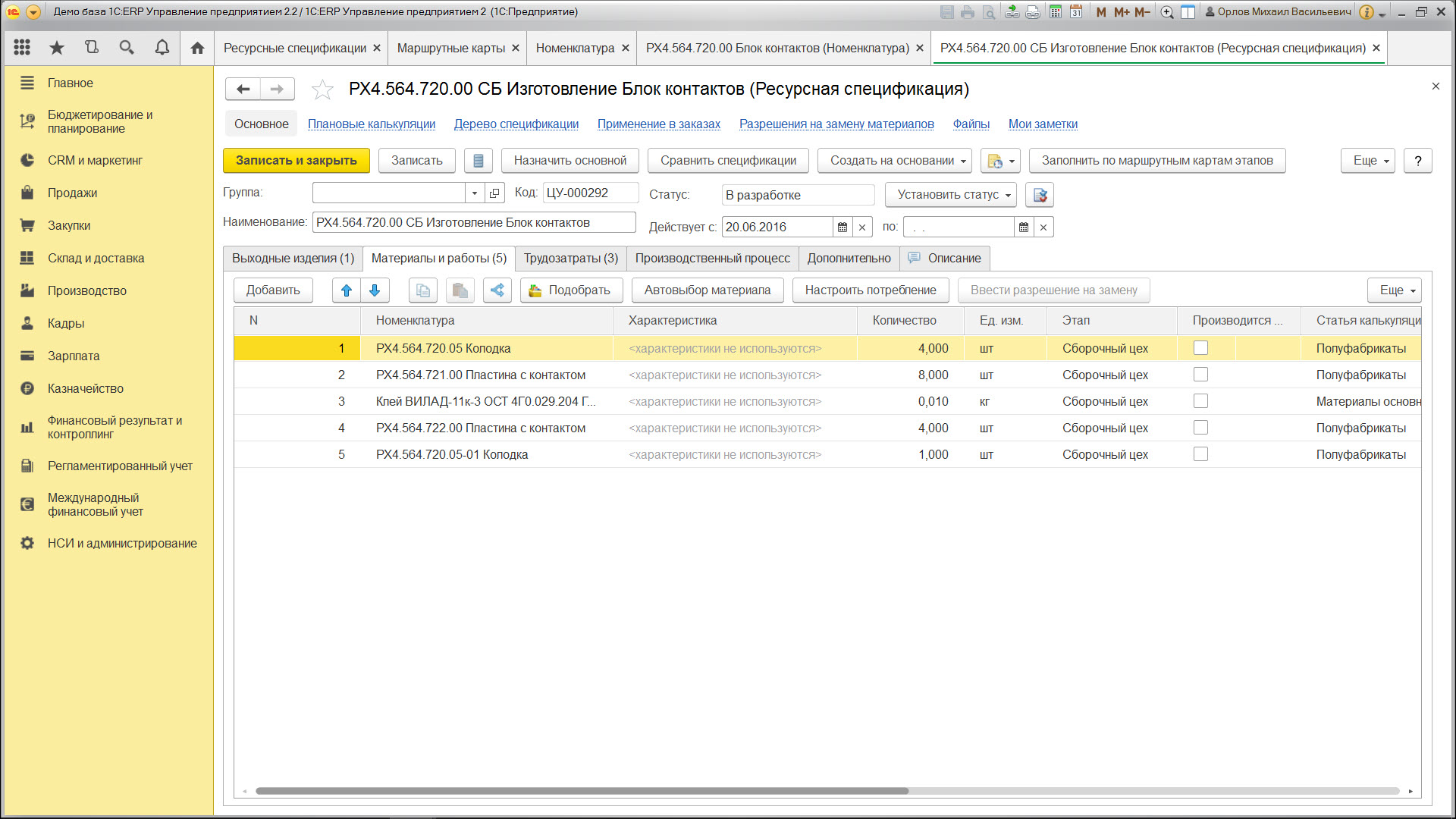Open the Производственный процесс tab

tap(712, 259)
